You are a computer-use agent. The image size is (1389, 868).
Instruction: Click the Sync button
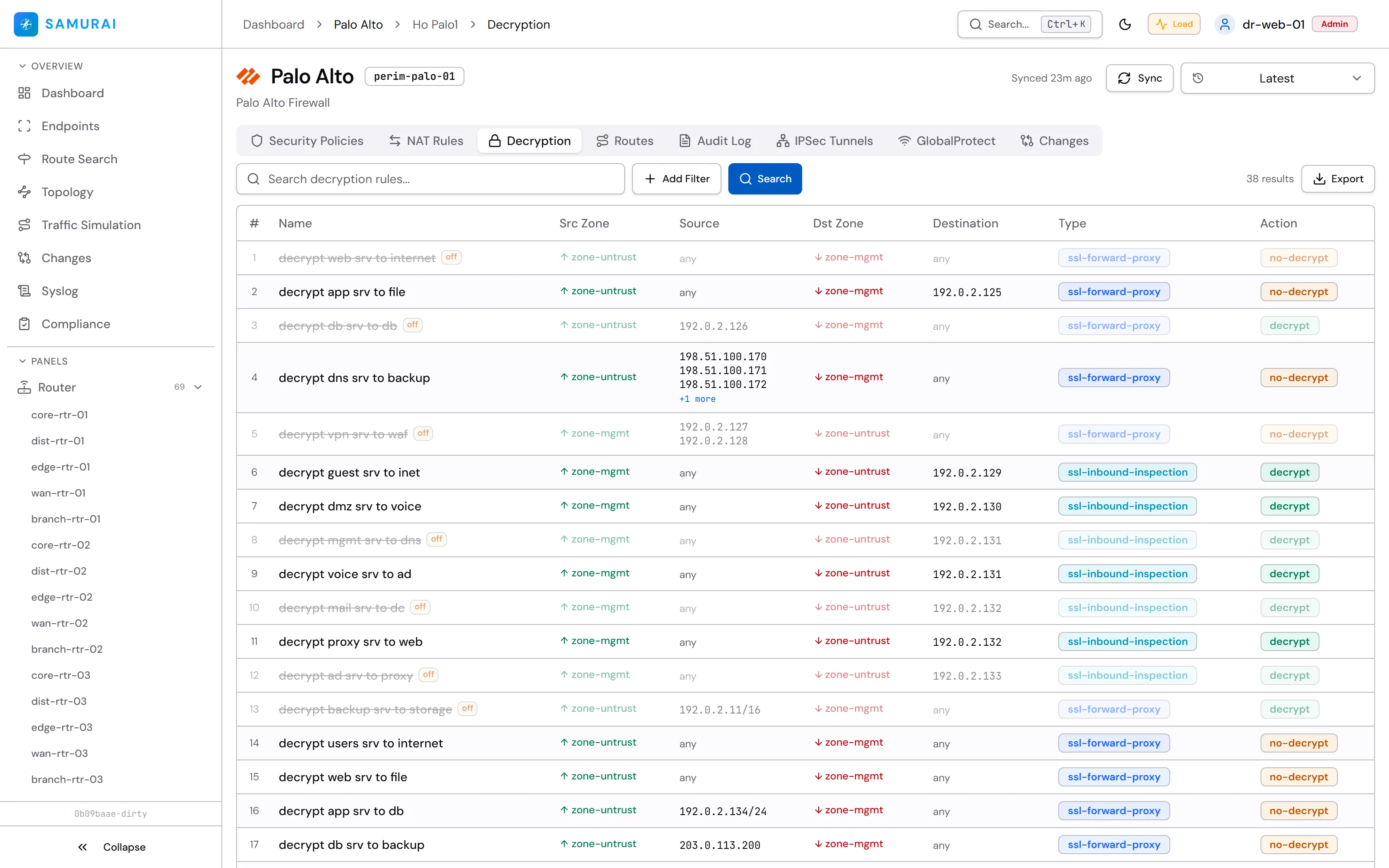coord(1139,78)
